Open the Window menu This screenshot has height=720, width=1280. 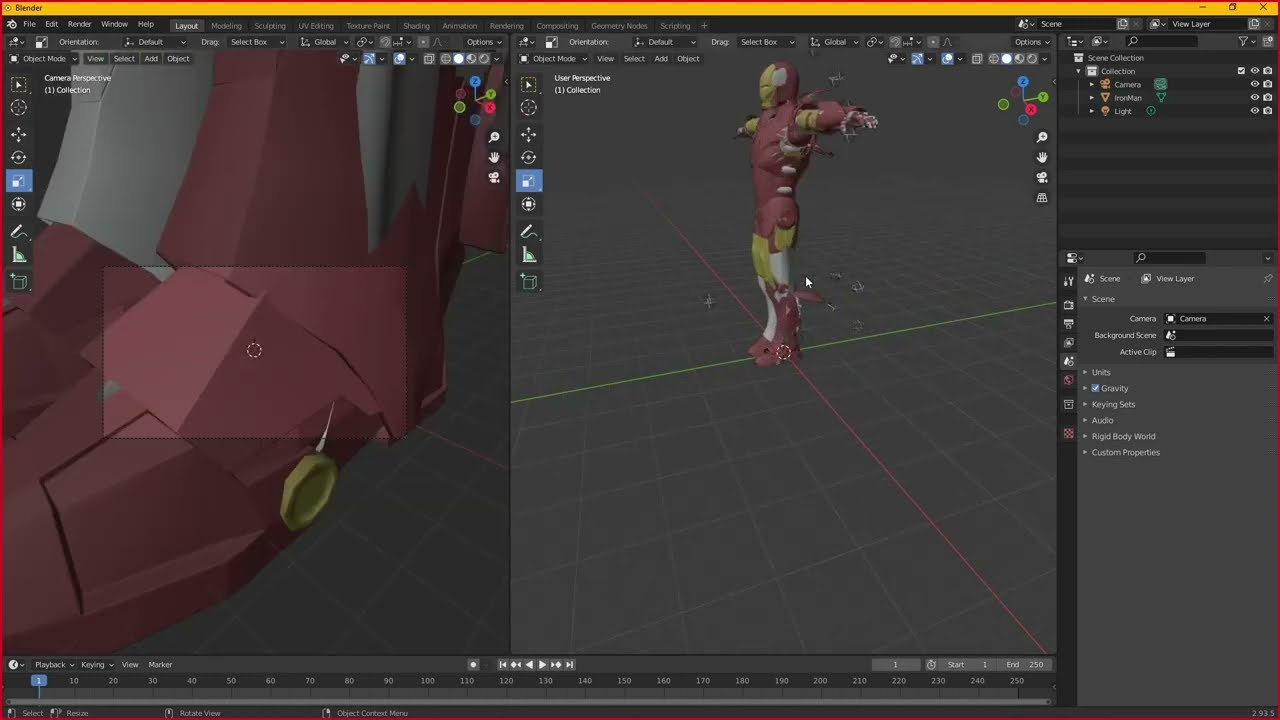pos(114,24)
